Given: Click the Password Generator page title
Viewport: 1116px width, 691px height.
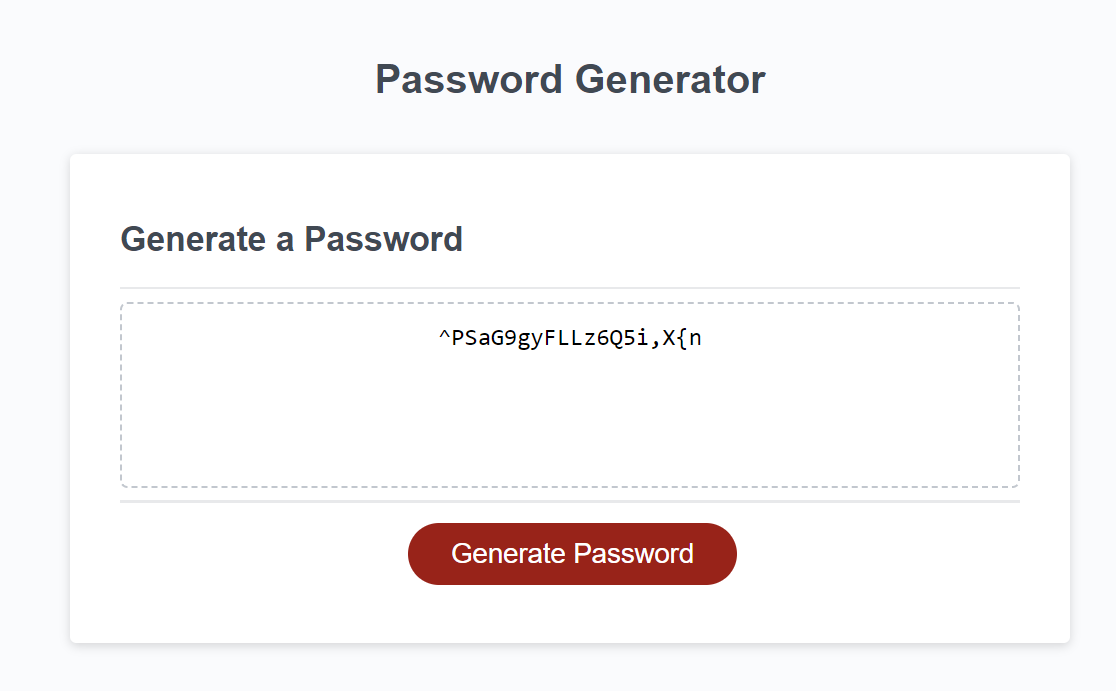Looking at the screenshot, I should click(x=570, y=79).
